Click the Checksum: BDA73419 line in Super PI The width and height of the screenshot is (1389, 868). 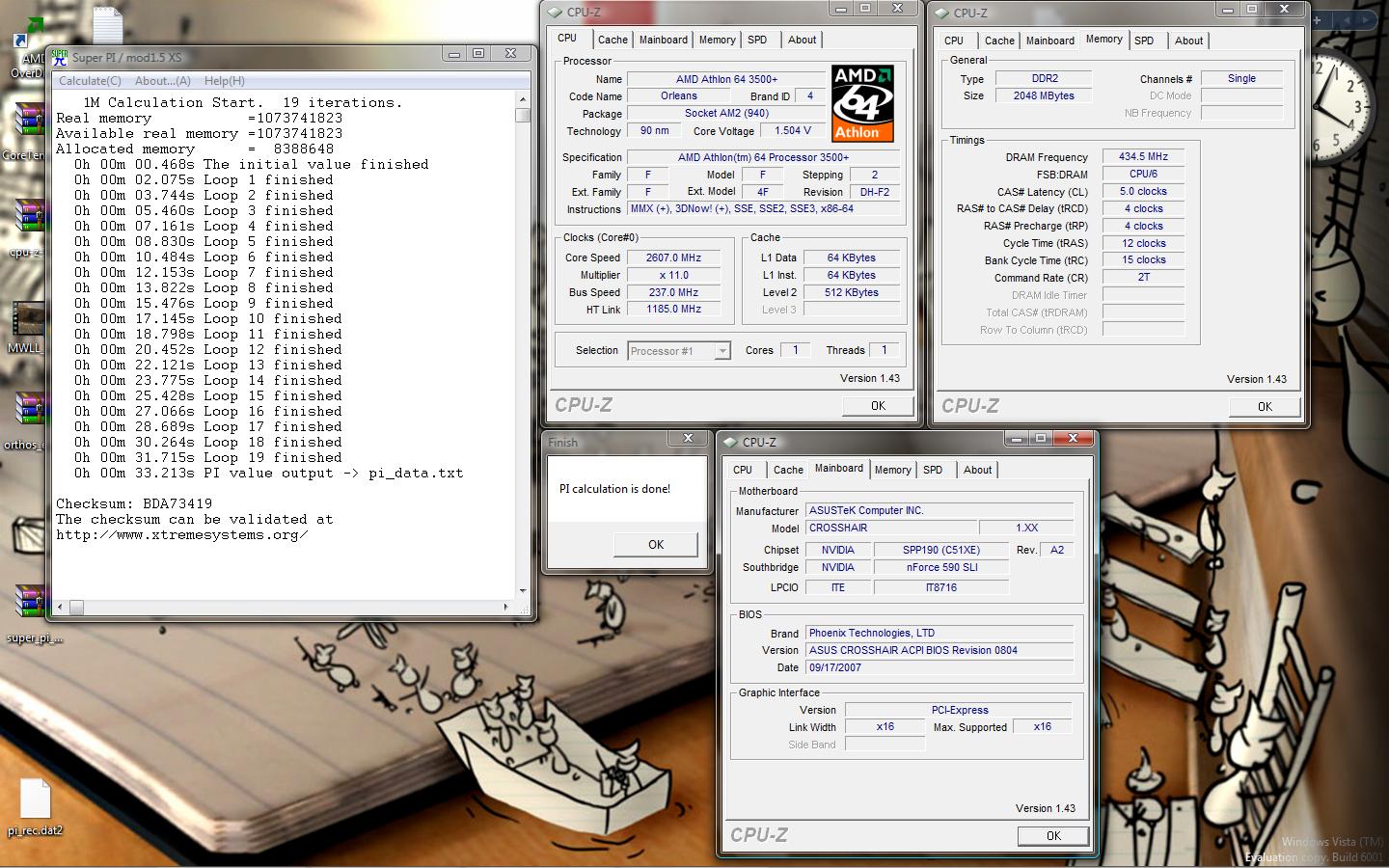coord(134,503)
